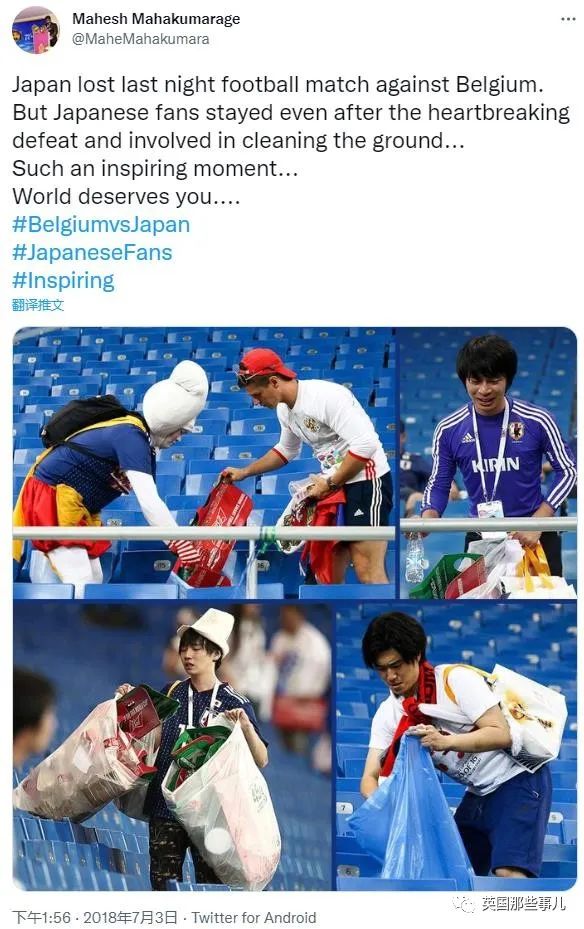Open Mahesh Mahakumarage's profile avatar
Screen dimensions: 584x929
coord(36,30)
